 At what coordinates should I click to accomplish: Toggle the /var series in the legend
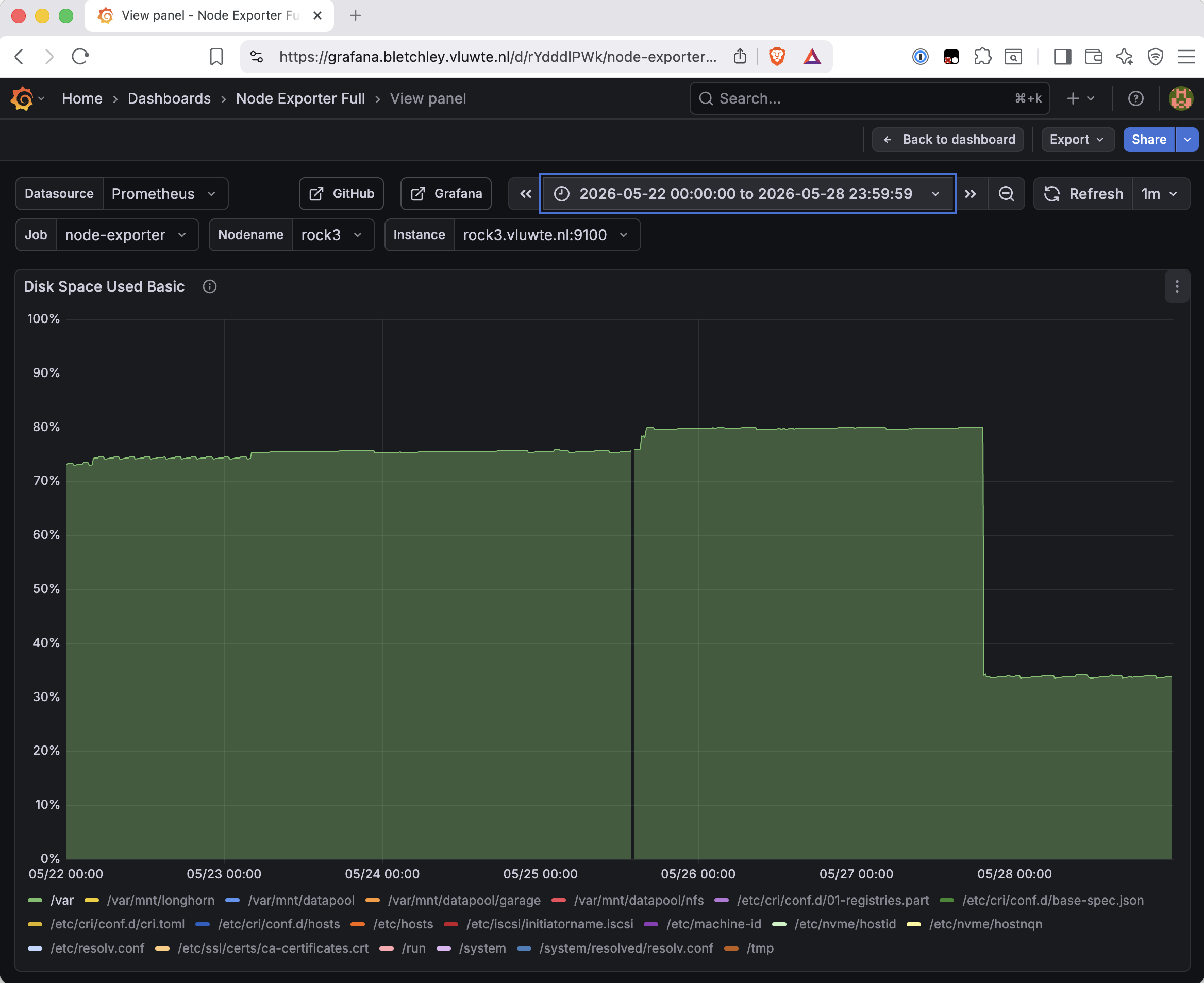point(62,901)
